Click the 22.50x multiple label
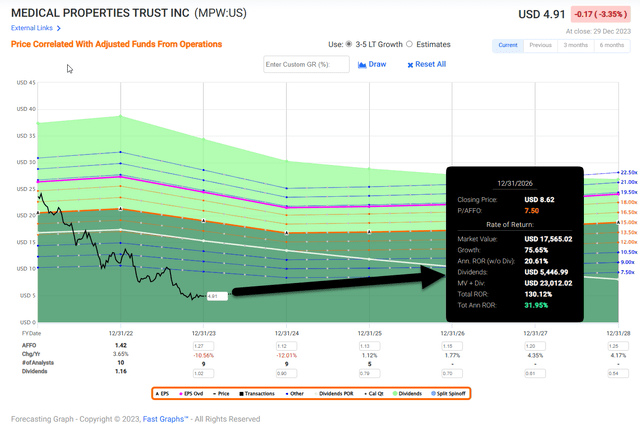Screen dimensions: 640x425 click(x=629, y=172)
